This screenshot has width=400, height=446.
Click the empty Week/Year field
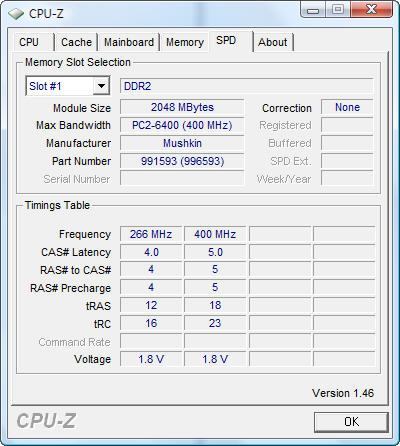coord(347,178)
